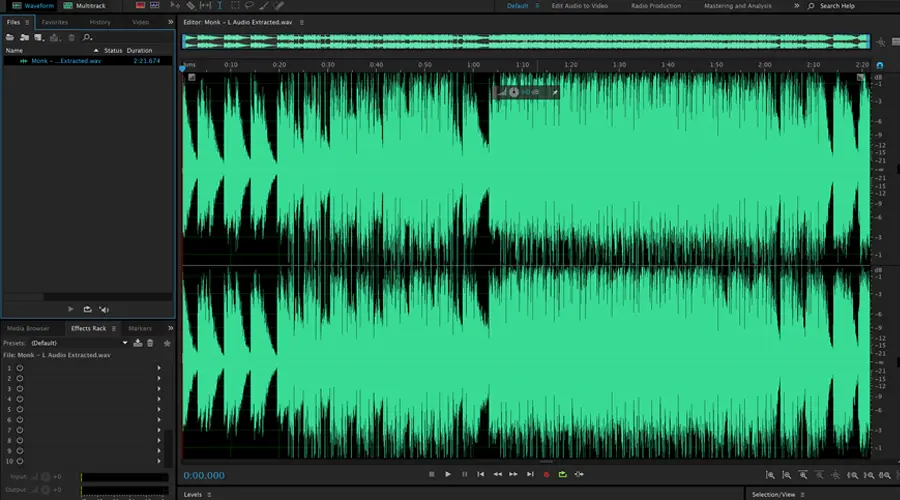
Task: Toggle Auto-Play in Files panel
Action: point(104,309)
